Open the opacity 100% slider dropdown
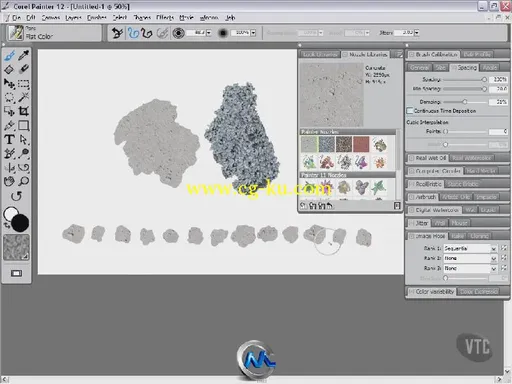 [253, 33]
